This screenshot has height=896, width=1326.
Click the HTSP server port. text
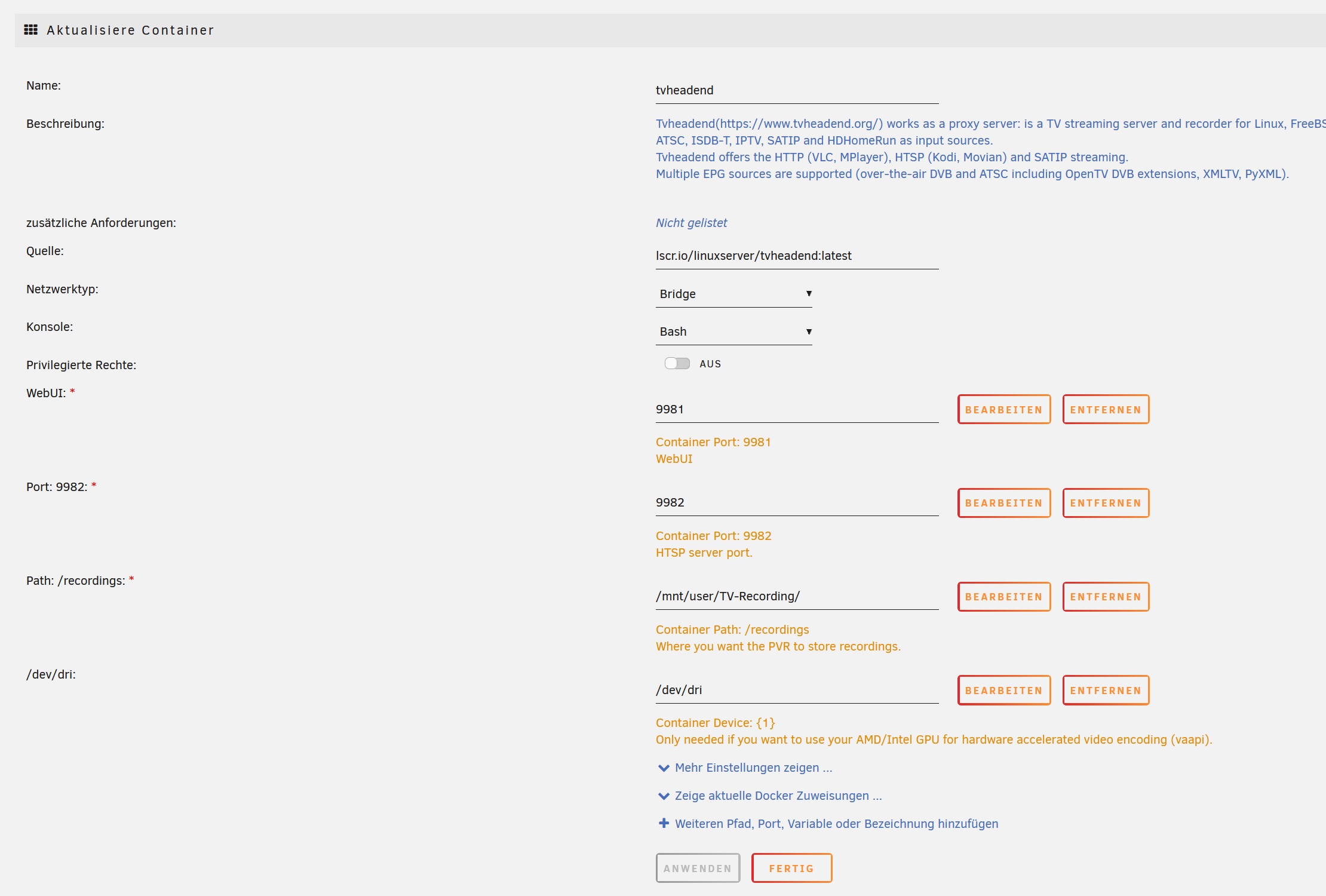[x=704, y=553]
